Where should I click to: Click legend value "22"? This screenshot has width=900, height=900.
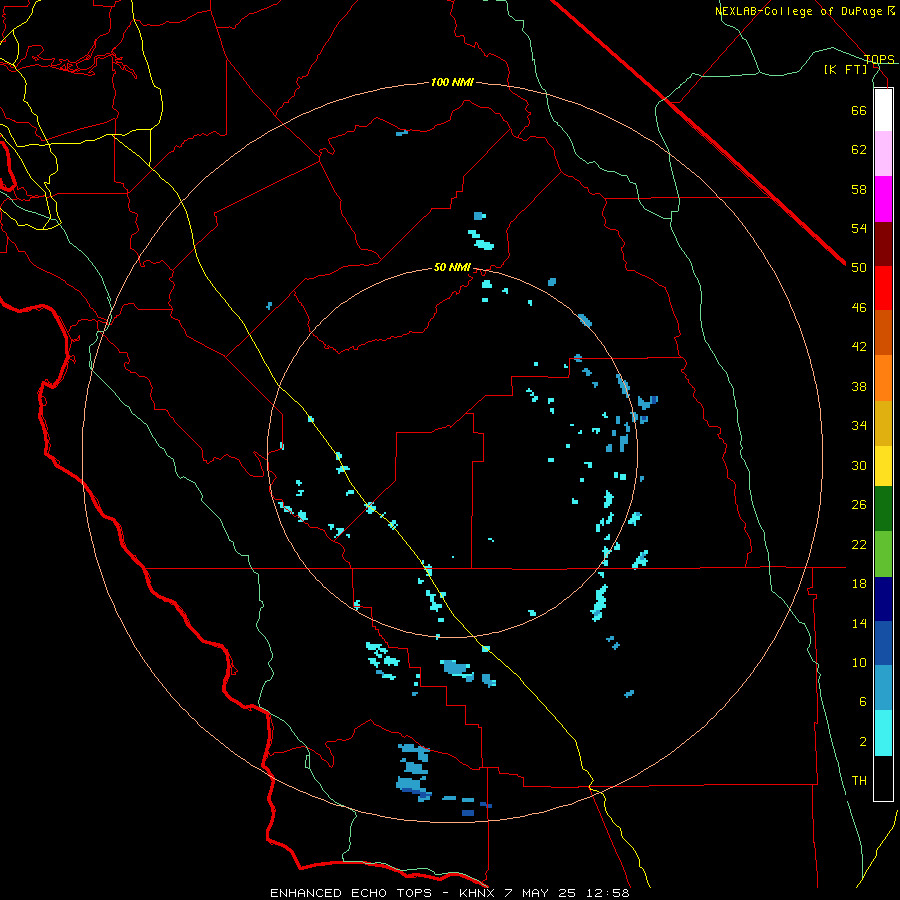[x=859, y=544]
